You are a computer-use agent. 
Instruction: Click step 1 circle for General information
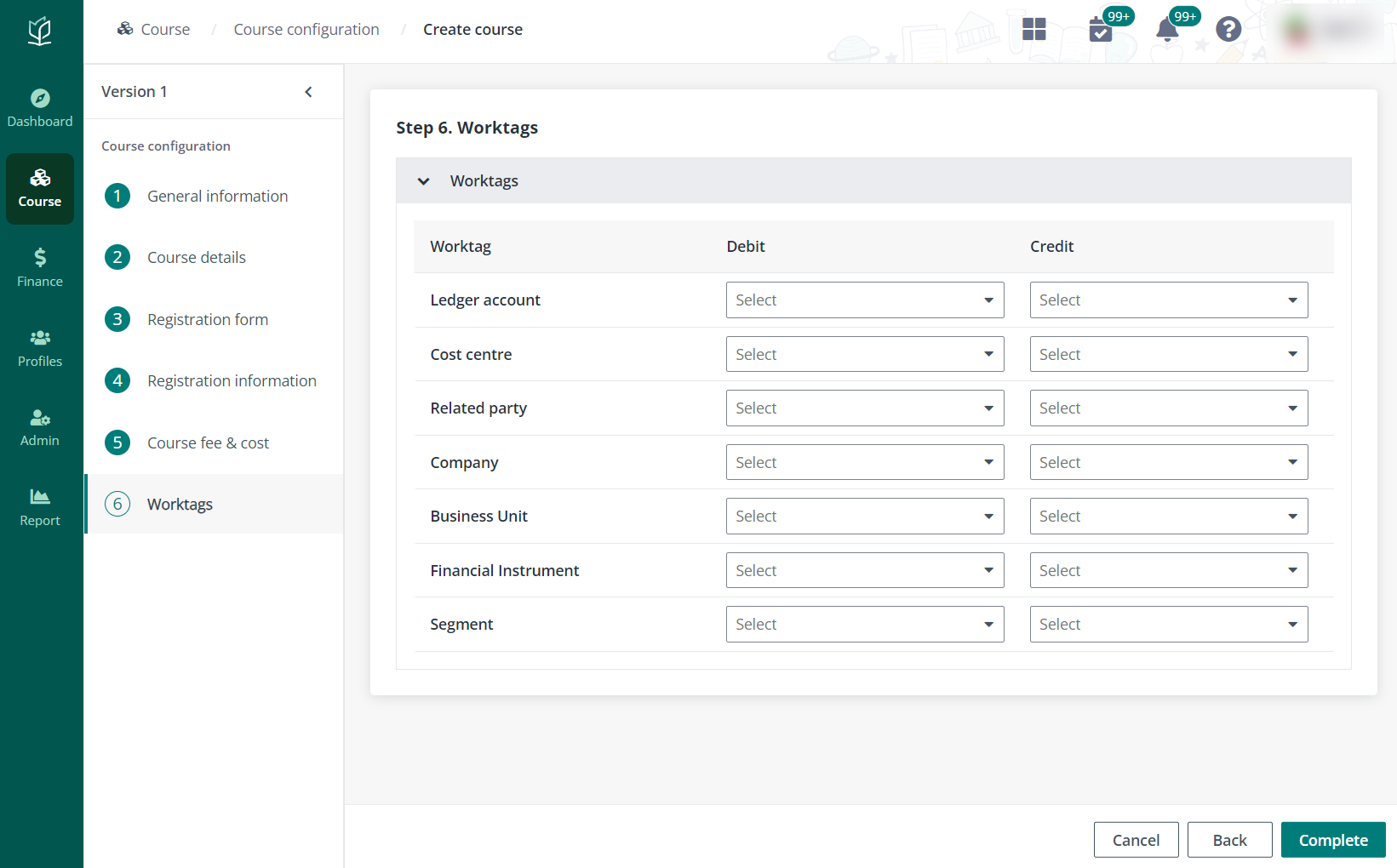pos(117,196)
